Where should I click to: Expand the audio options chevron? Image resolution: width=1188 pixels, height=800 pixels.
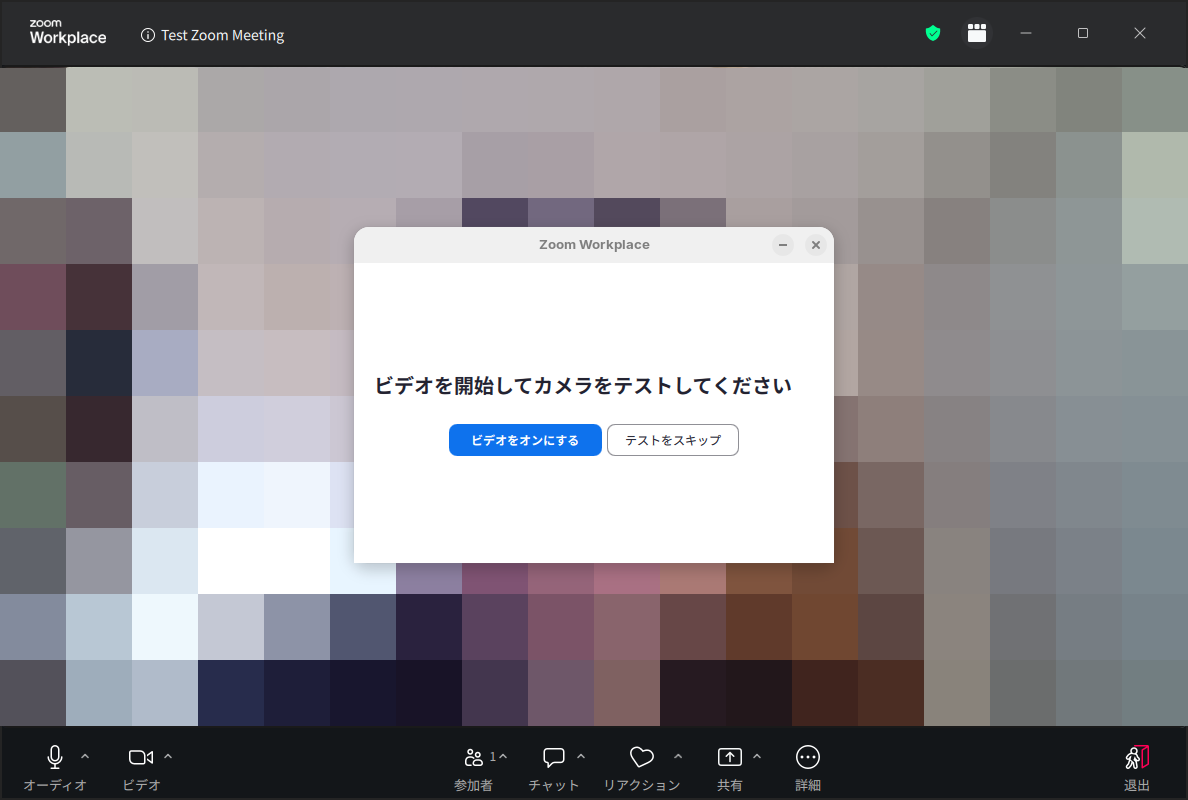[85, 756]
